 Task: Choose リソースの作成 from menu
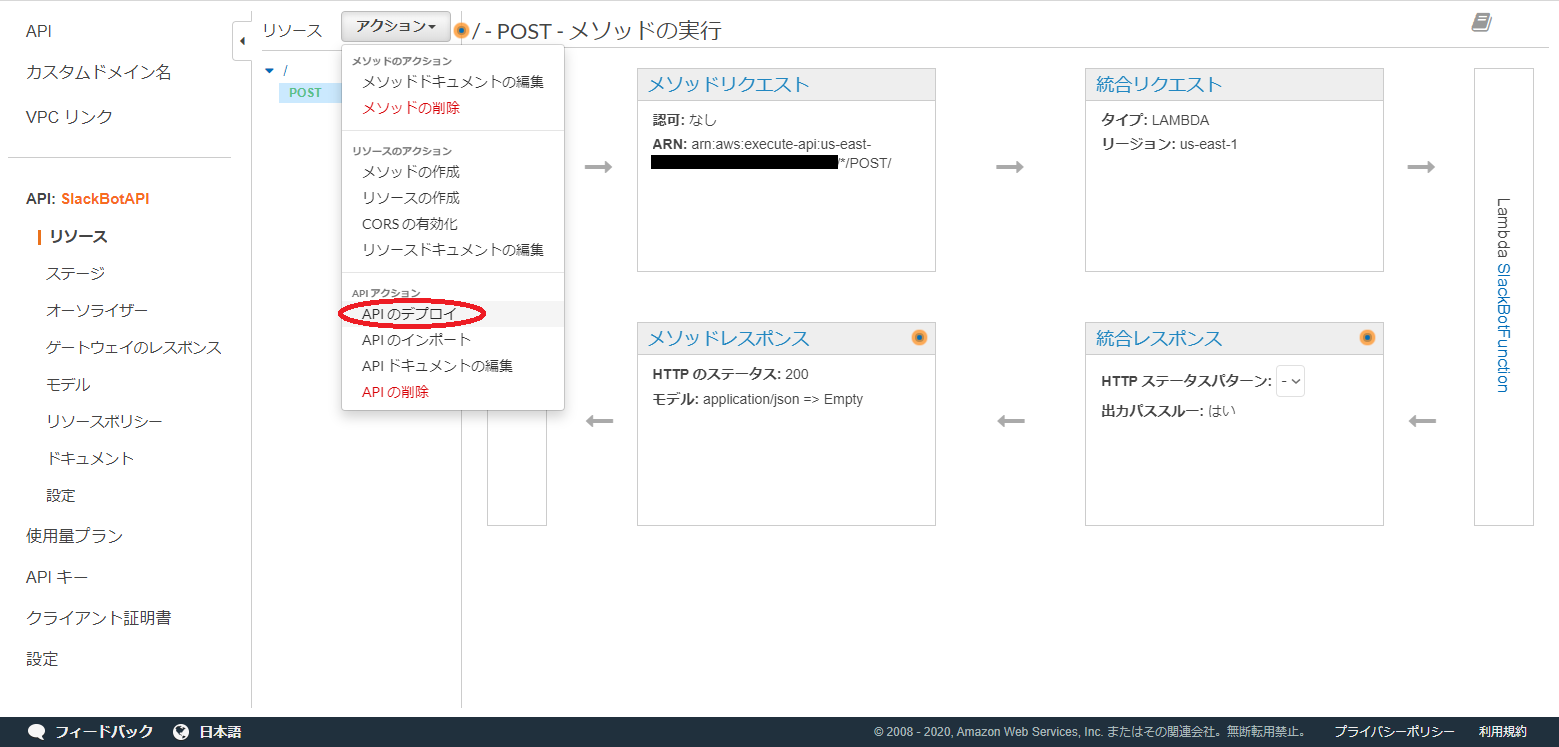tap(453, 198)
